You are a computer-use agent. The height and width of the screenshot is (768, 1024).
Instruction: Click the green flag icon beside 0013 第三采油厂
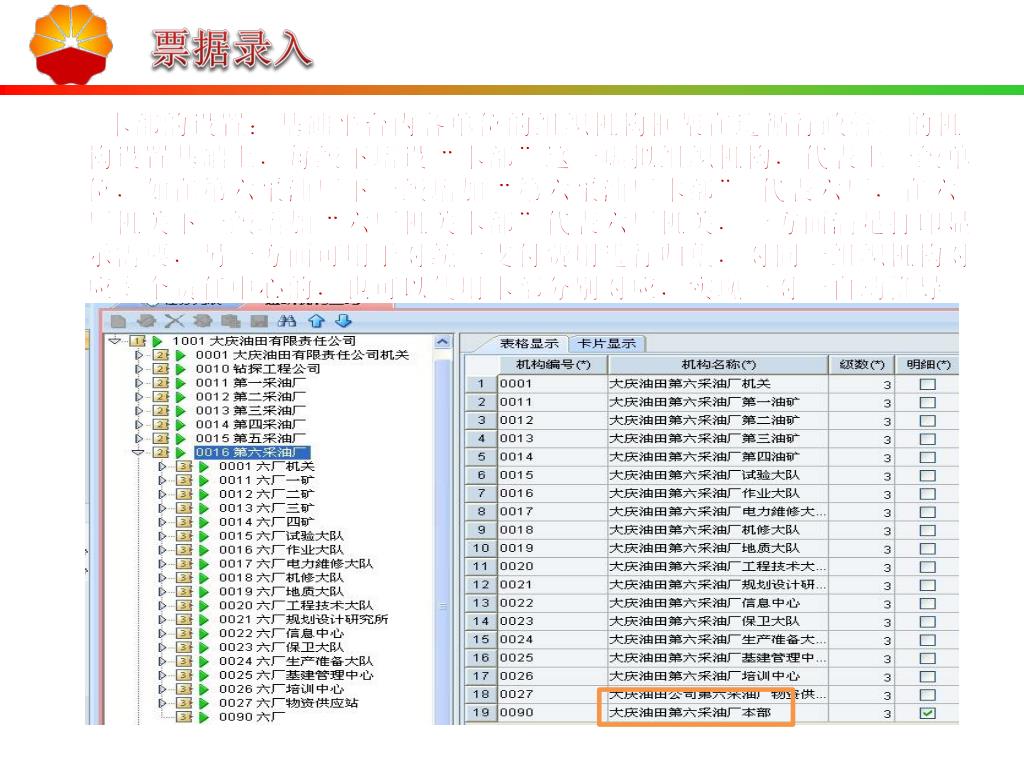[181, 411]
